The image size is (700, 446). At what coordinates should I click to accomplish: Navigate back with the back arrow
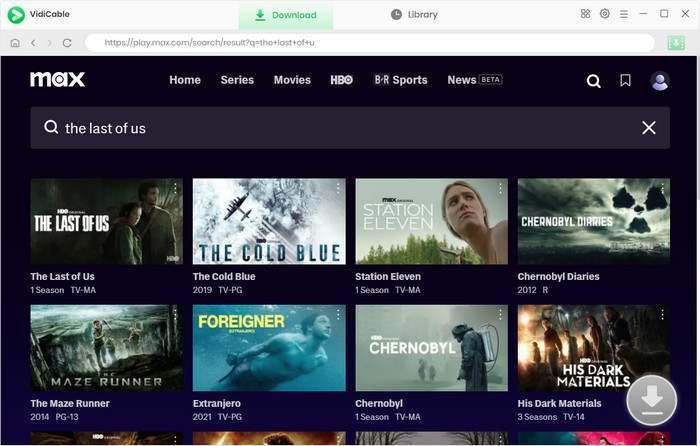point(33,43)
